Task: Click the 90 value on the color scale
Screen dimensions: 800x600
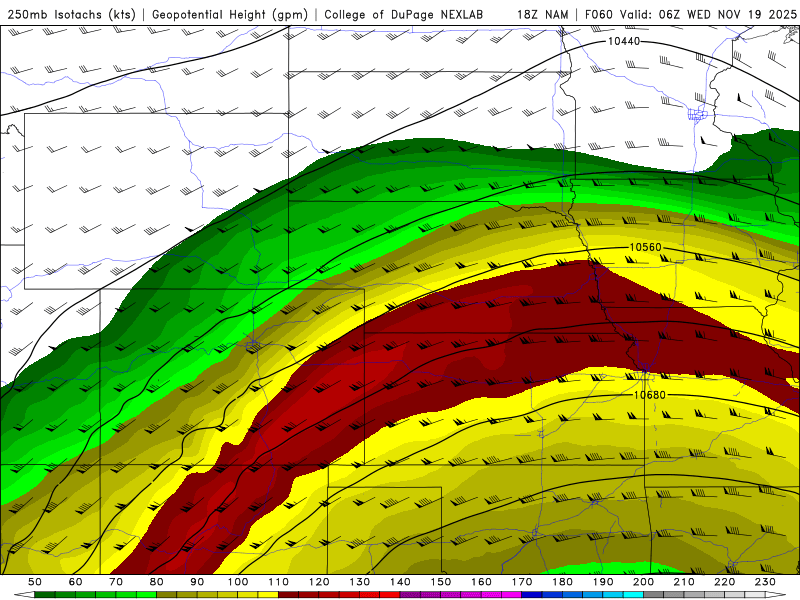Action: [x=197, y=582]
